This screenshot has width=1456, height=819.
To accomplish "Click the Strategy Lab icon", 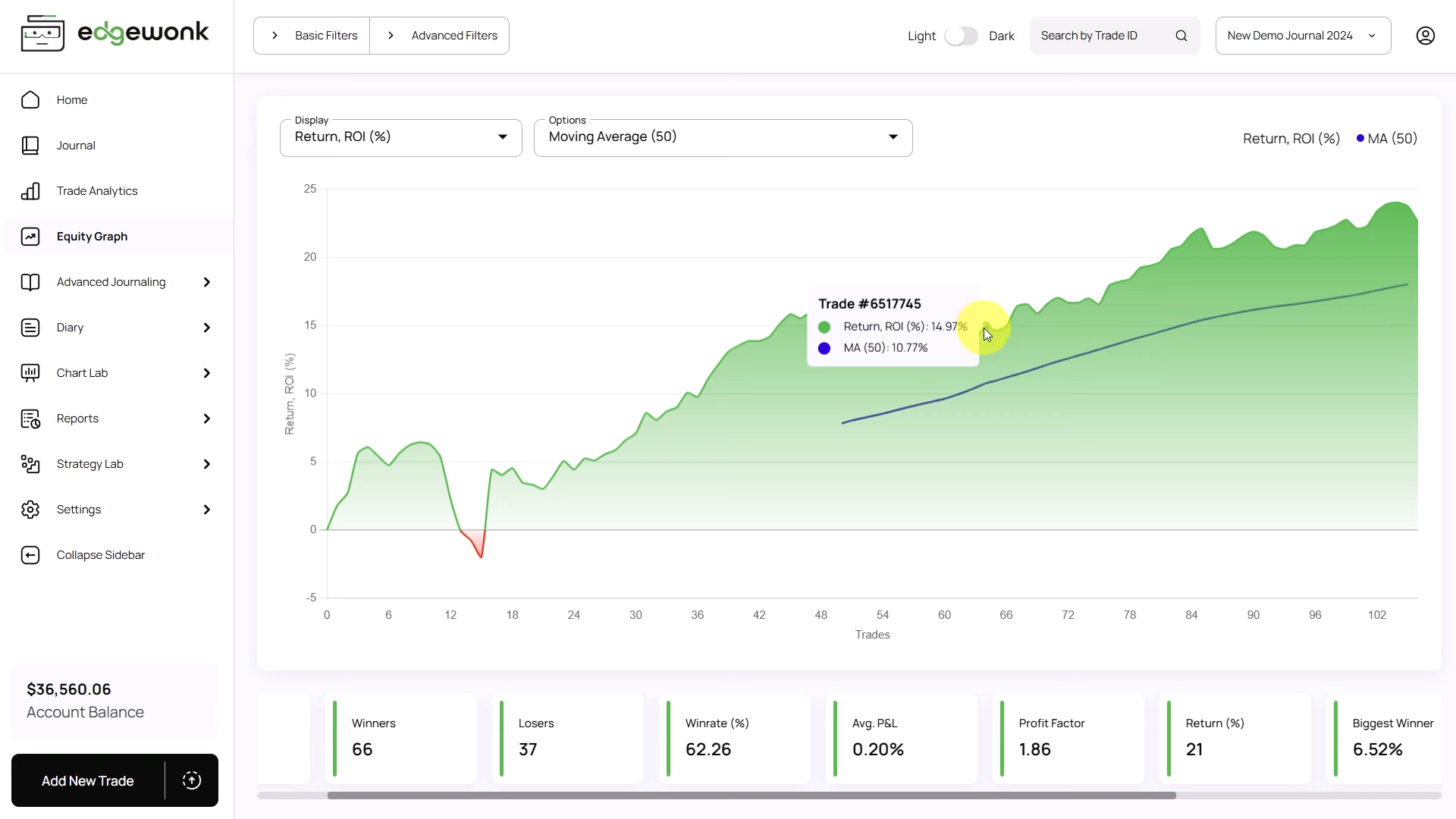I will [30, 464].
